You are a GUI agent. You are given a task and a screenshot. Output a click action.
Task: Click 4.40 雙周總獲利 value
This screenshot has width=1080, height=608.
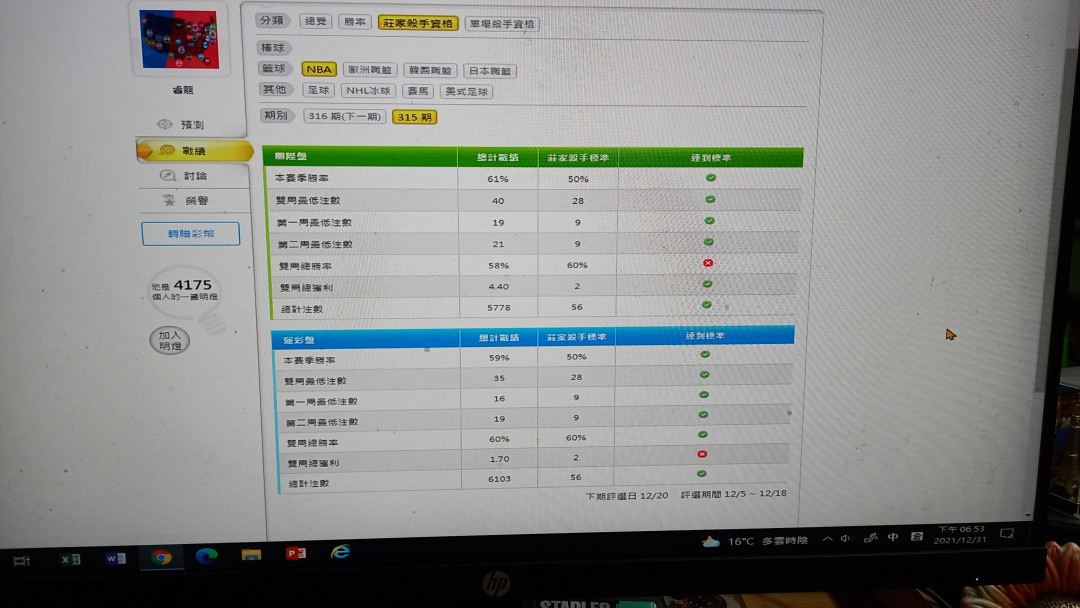point(499,286)
